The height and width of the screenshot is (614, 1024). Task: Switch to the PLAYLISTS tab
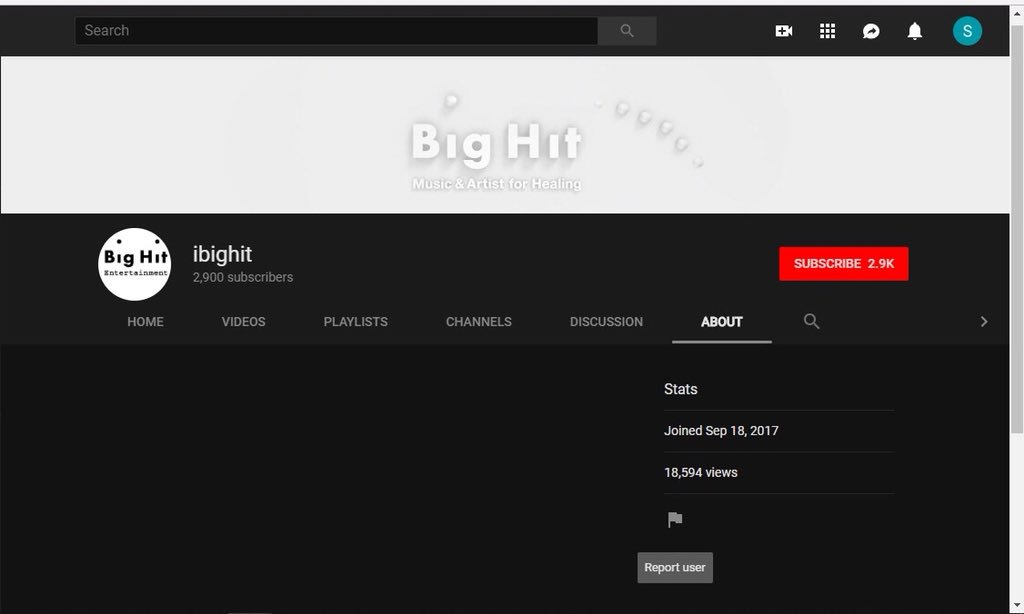pos(356,321)
